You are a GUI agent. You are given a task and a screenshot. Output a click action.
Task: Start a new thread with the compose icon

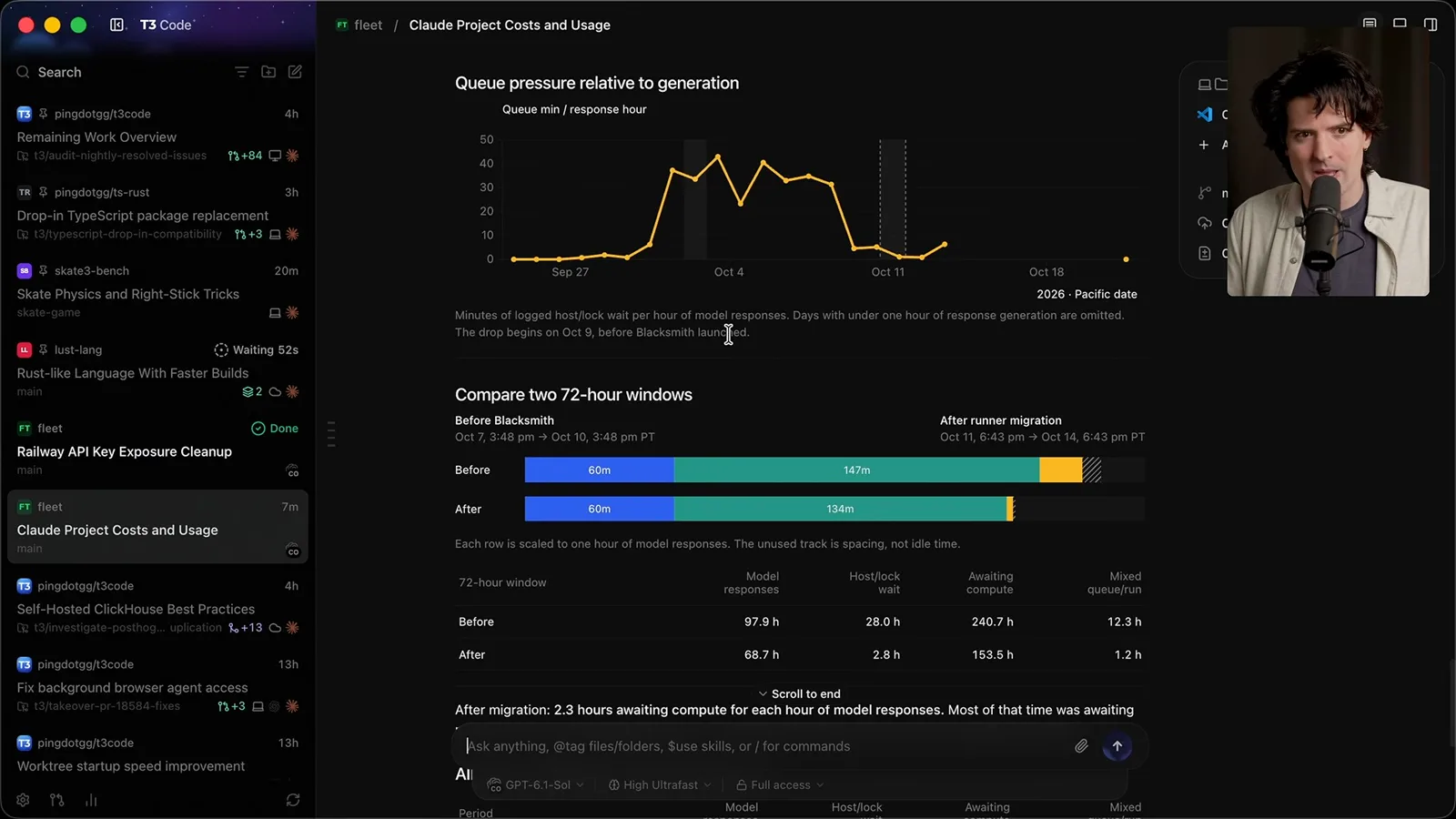pos(295,72)
